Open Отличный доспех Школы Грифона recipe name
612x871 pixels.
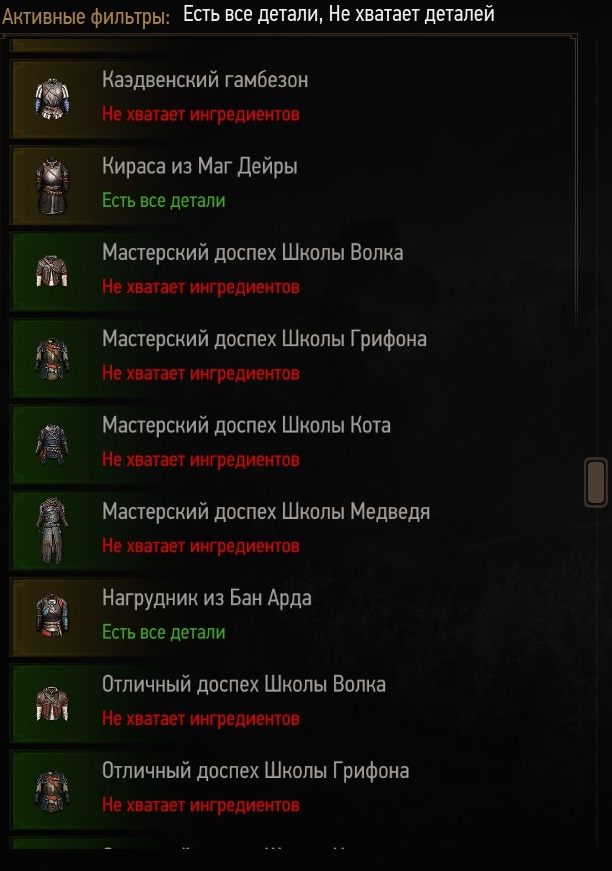coord(255,771)
